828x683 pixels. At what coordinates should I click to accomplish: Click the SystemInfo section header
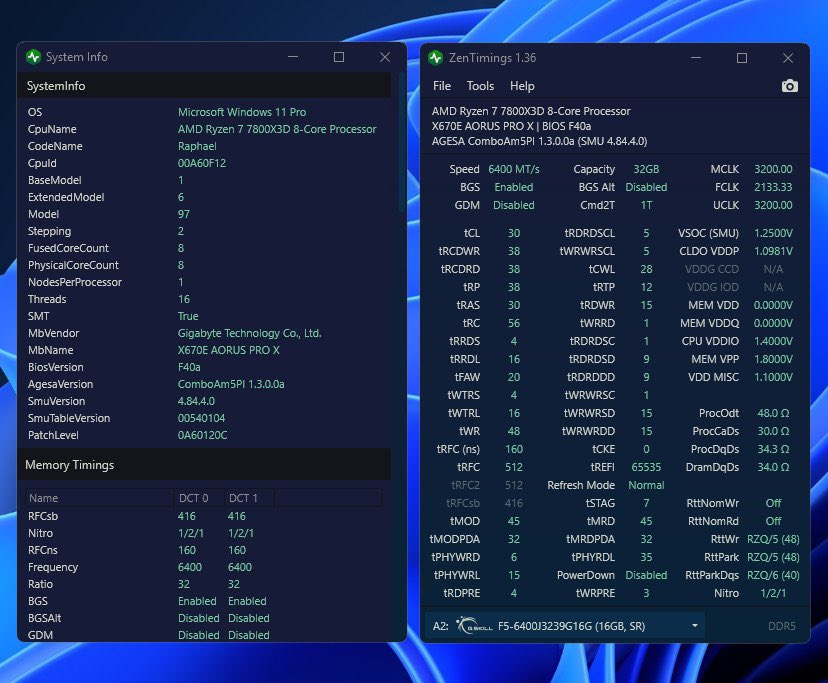click(204, 86)
